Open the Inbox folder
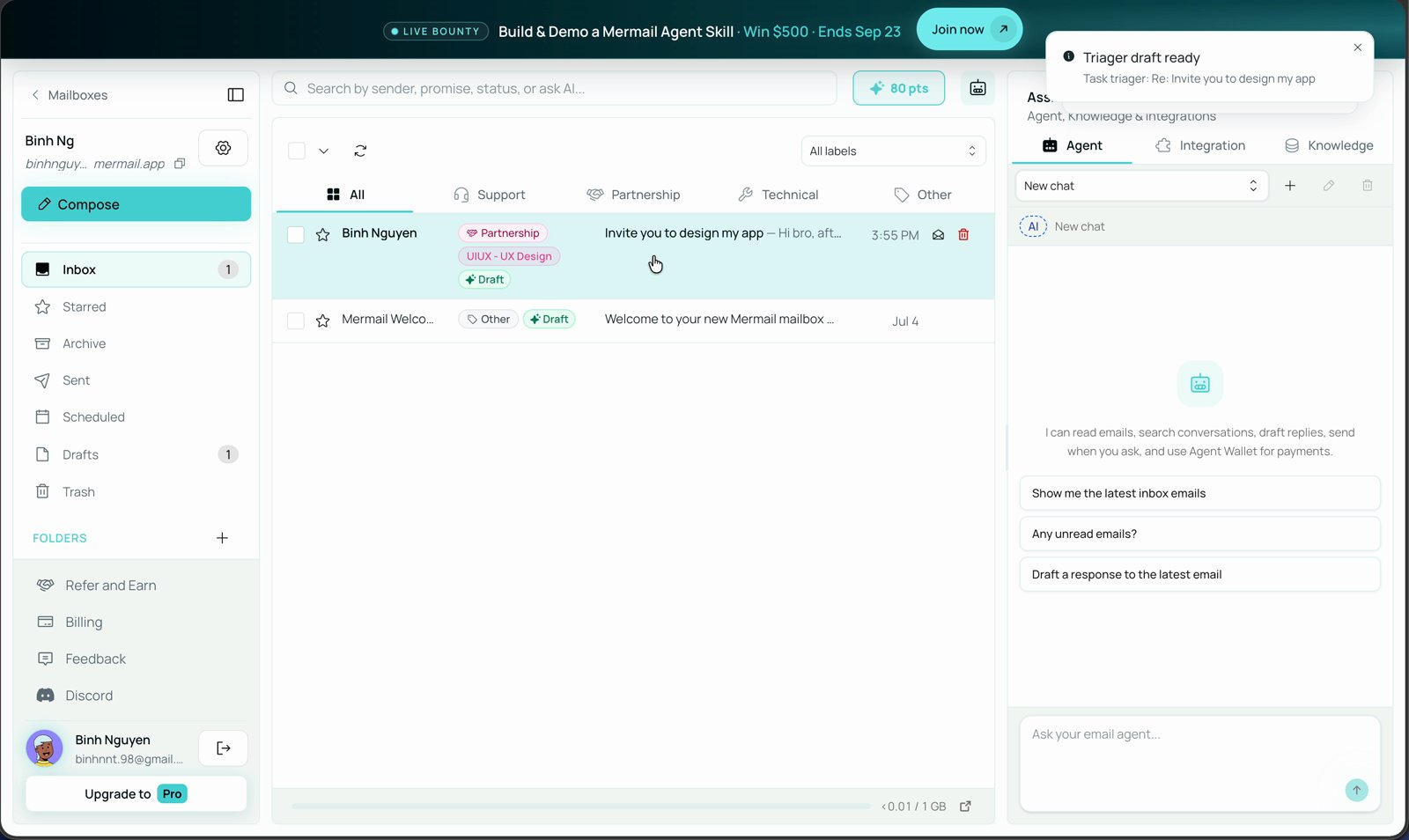Screen dimensions: 1409x840 136,269
